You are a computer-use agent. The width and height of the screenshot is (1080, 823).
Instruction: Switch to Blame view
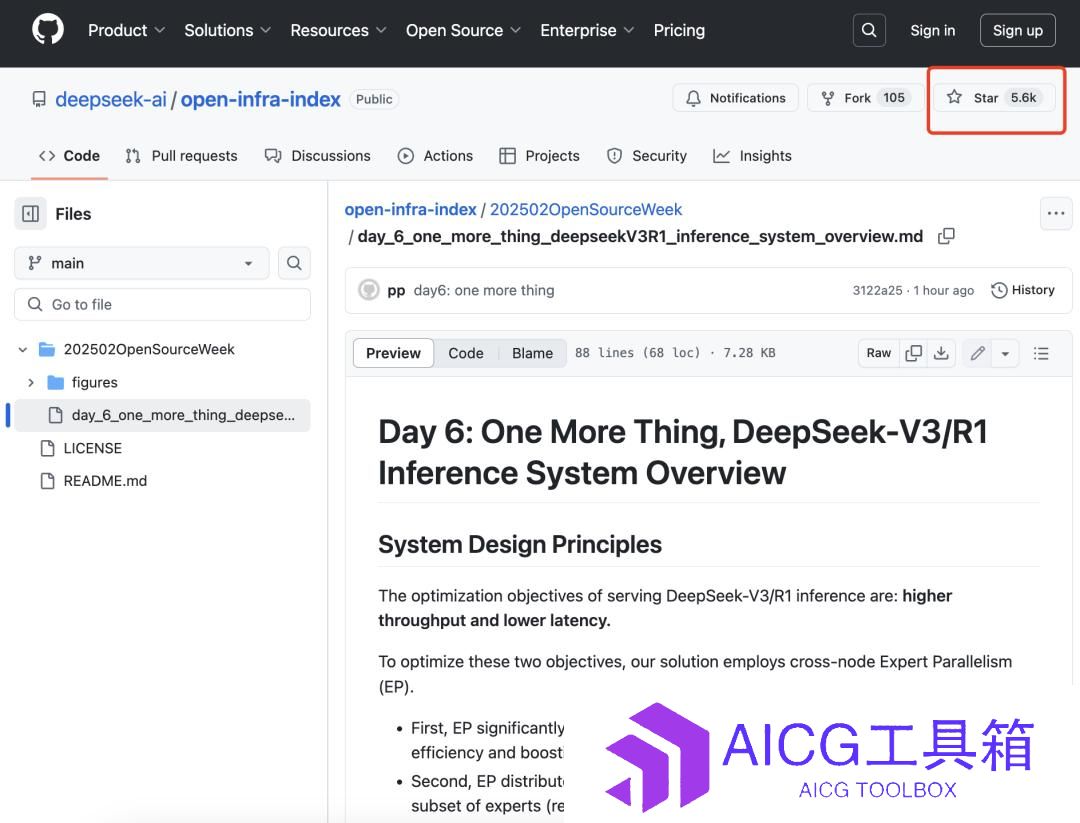coord(532,353)
